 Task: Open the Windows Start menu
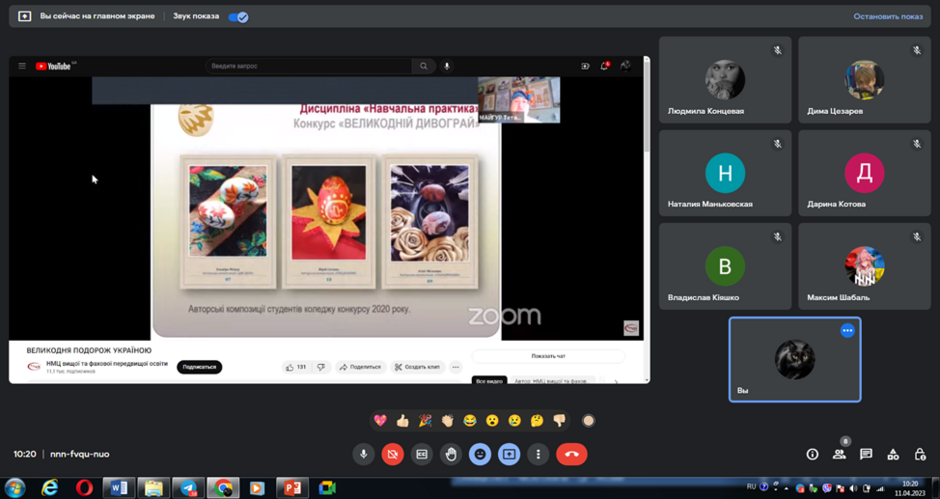(x=15, y=488)
